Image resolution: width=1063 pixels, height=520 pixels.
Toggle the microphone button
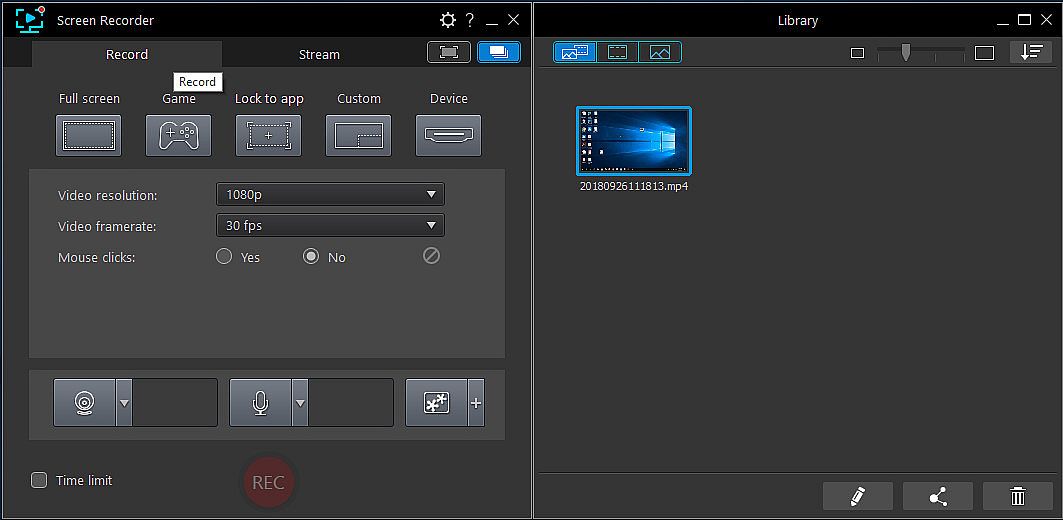pyautogui.click(x=260, y=403)
